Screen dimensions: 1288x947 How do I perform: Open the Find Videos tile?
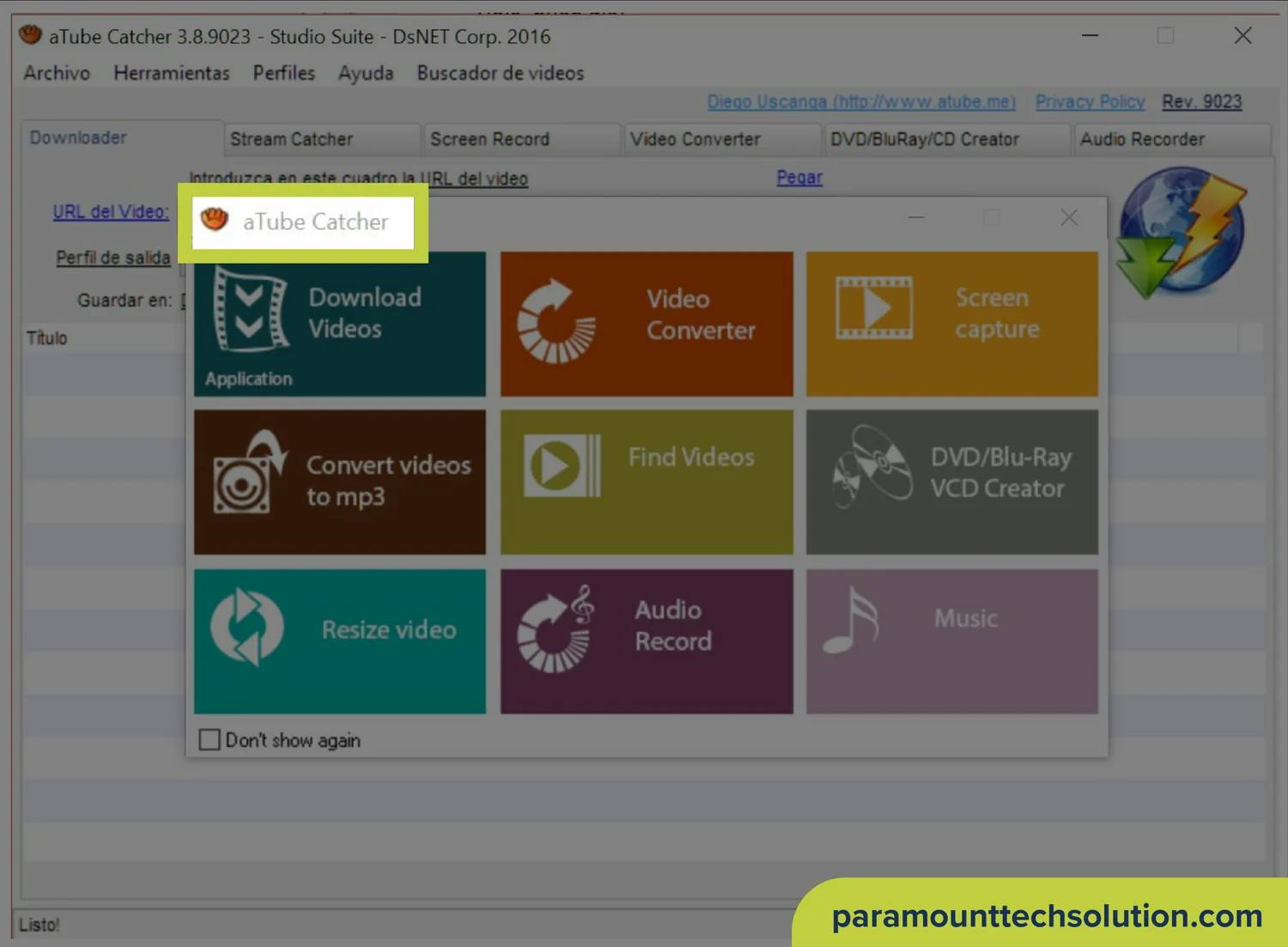tap(647, 482)
